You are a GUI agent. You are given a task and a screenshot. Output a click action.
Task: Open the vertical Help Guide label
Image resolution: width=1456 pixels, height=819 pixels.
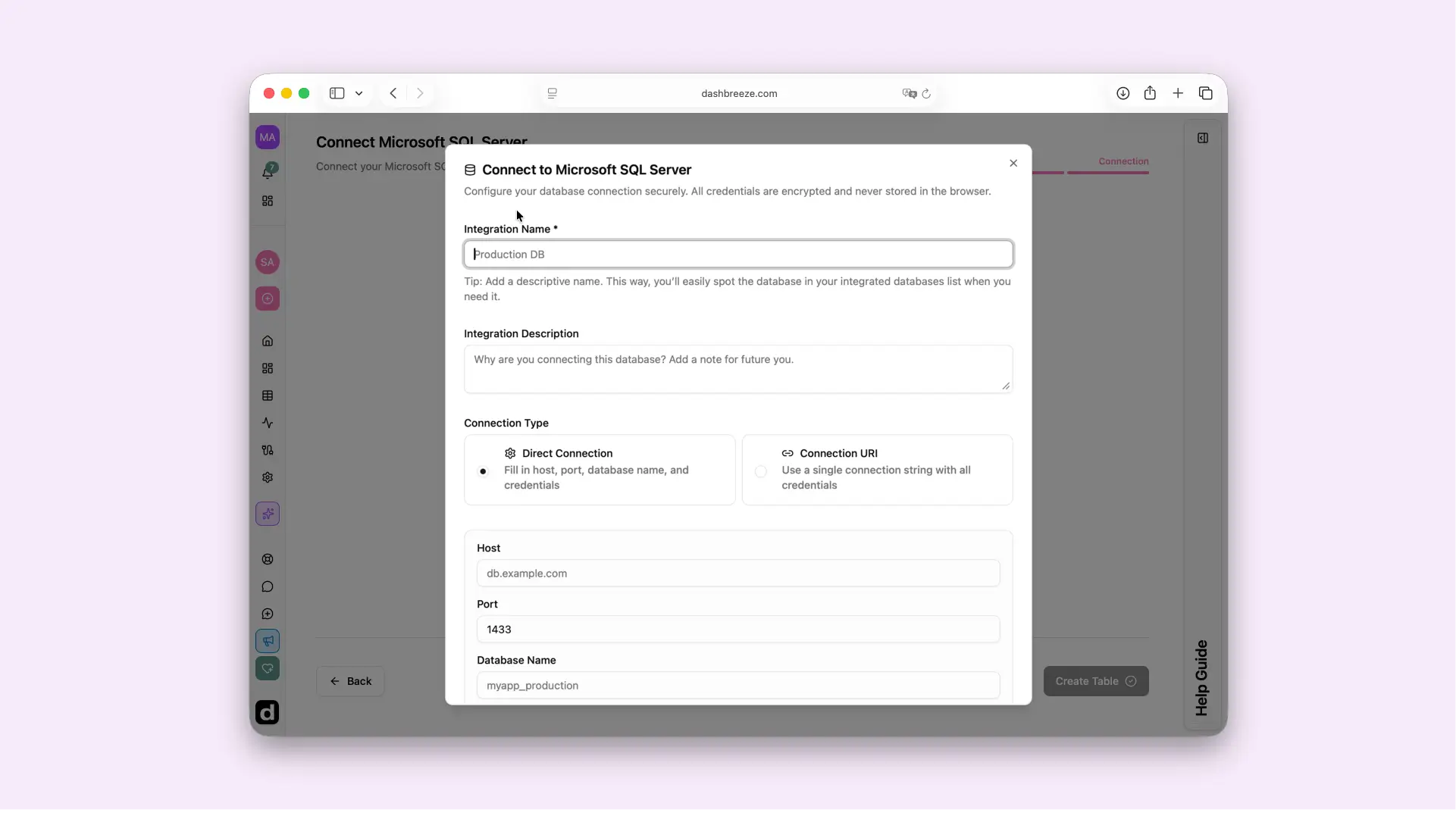(x=1201, y=678)
